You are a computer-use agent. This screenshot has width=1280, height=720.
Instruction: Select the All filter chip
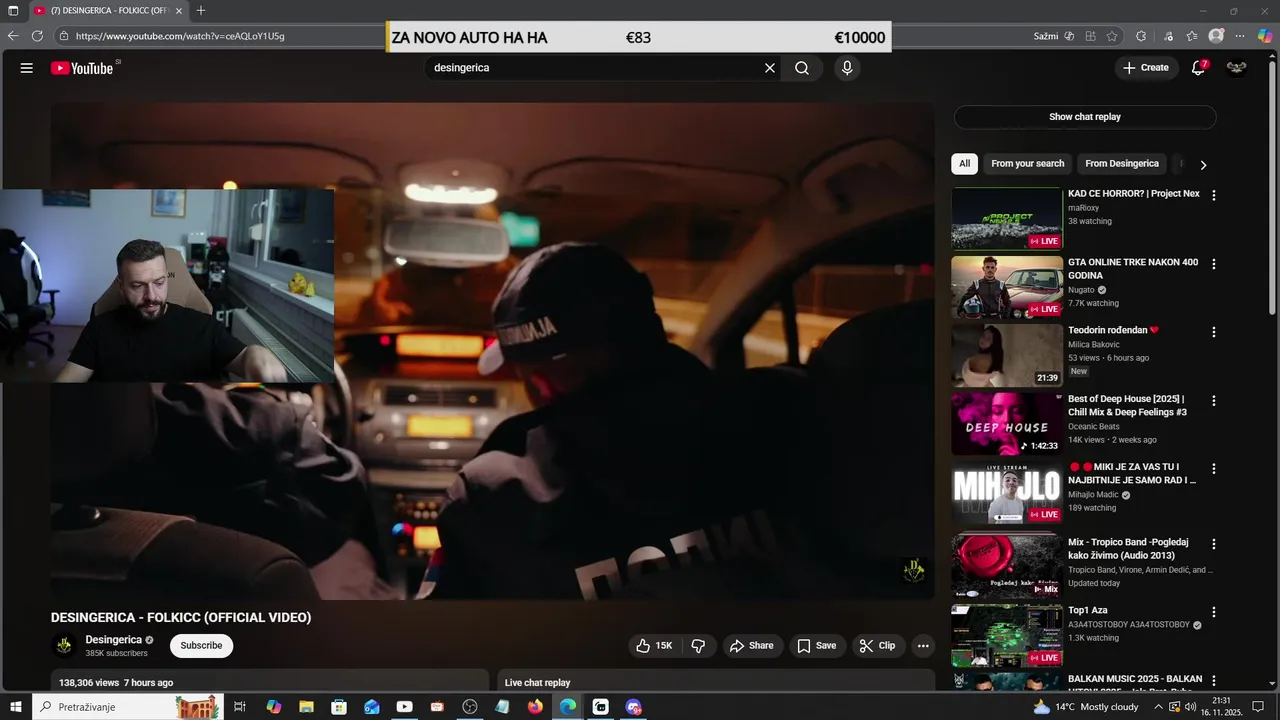pyautogui.click(x=964, y=164)
